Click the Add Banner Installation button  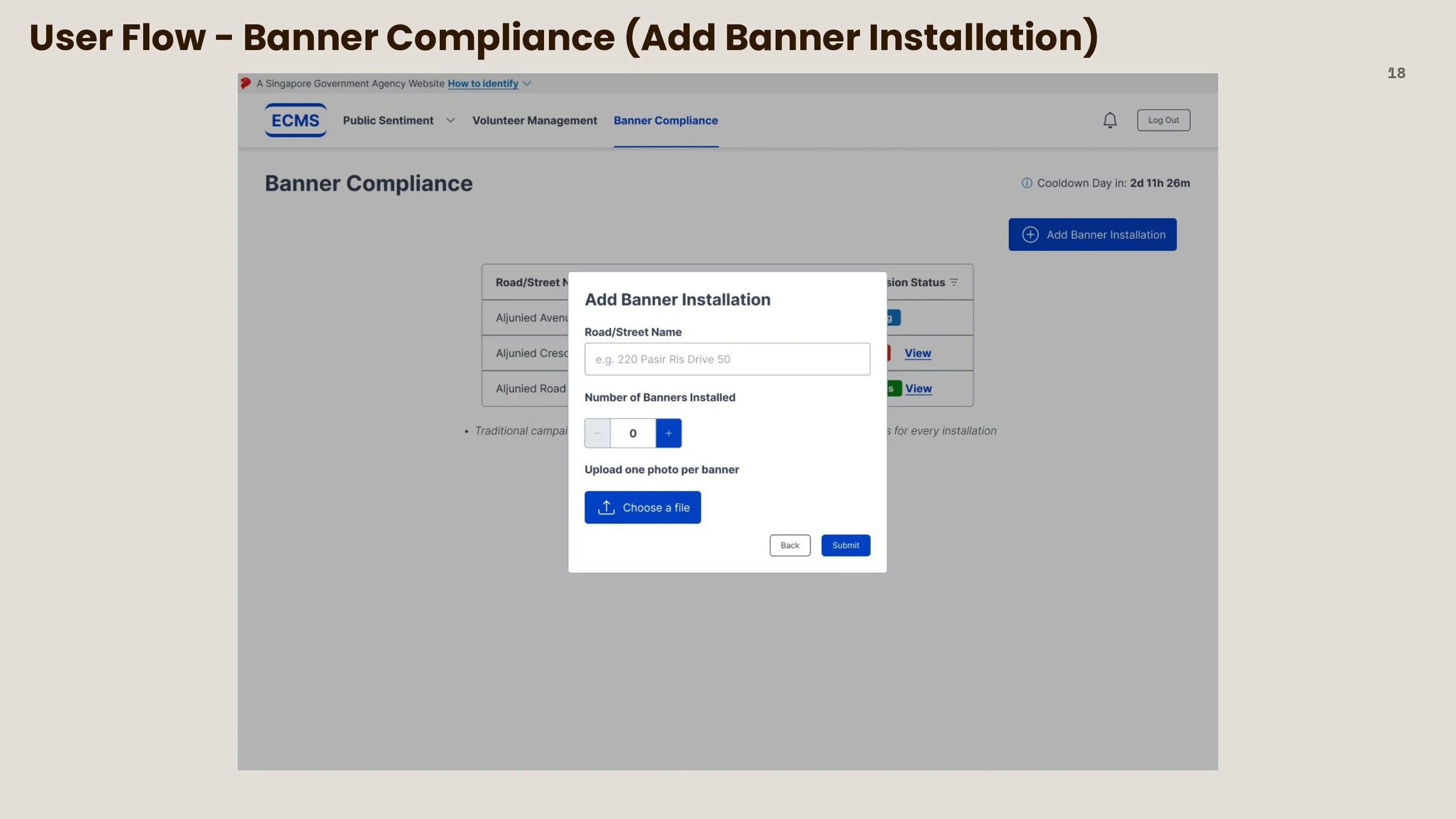pos(1093,235)
